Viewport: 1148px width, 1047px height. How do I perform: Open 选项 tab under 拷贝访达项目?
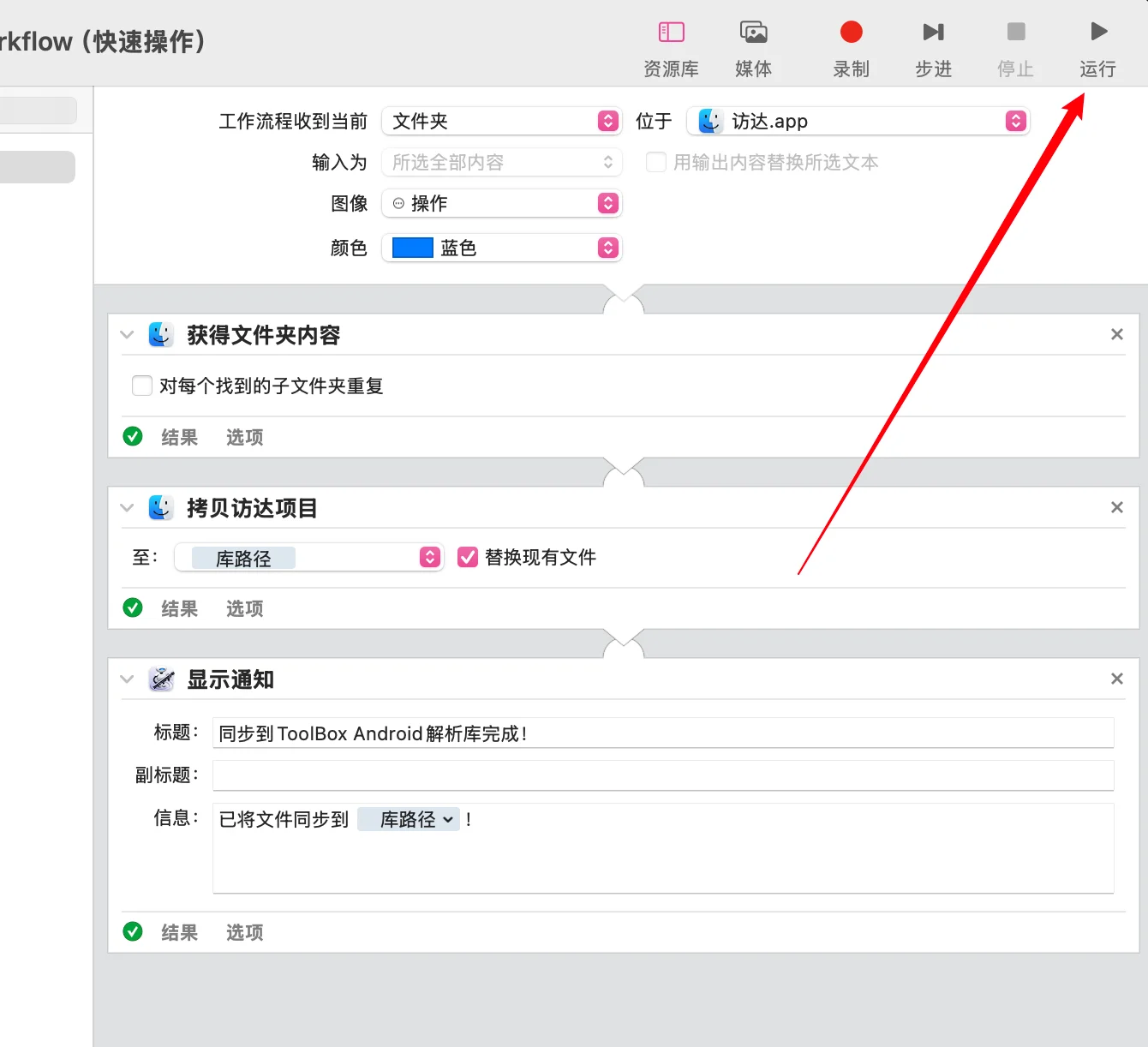pyautogui.click(x=244, y=609)
